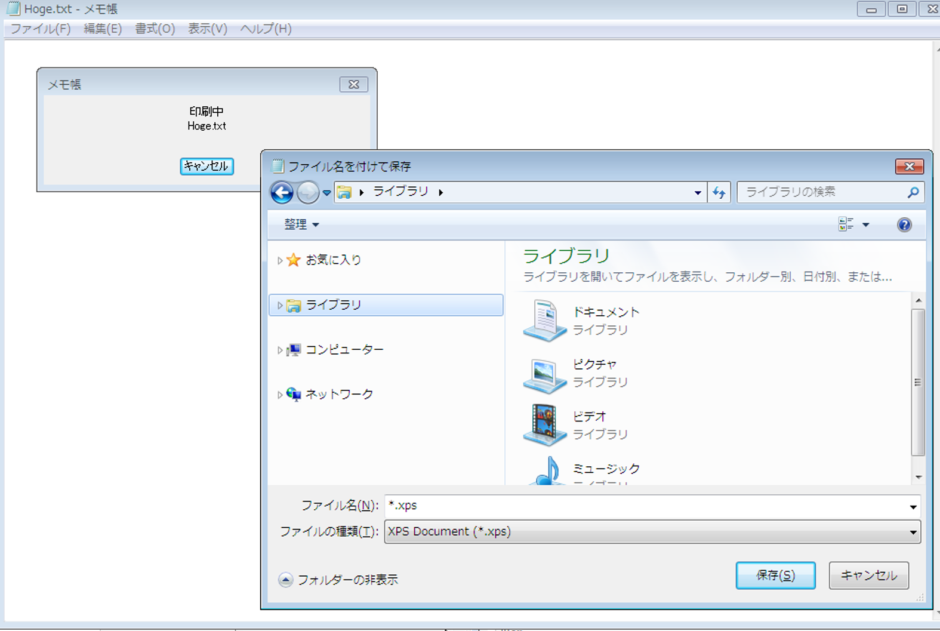Viewport: 940px width, 631px height.
Task: Close the ファイル名を付けて保存 dialog
Action: pyautogui.click(x=909, y=167)
